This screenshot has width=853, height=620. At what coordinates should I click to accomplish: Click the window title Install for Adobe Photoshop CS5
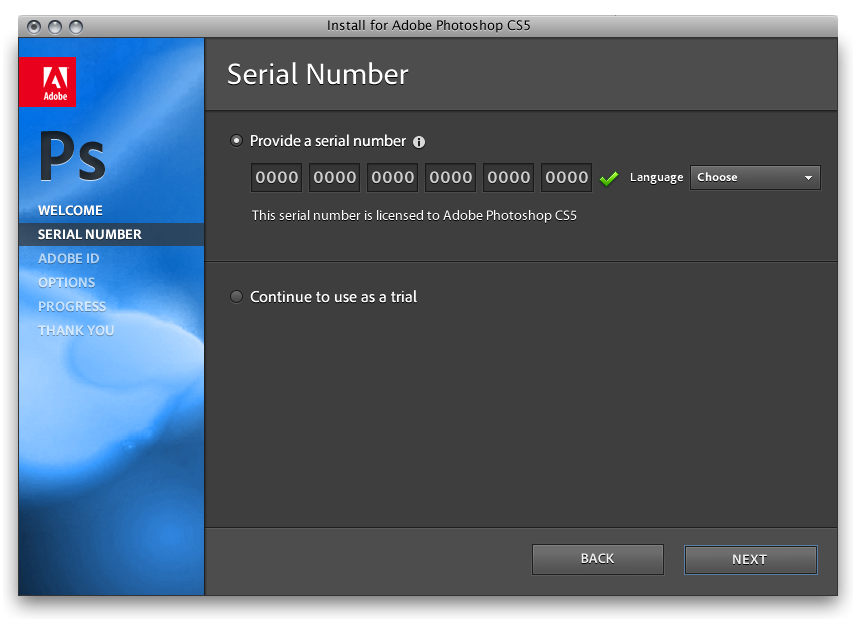[429, 26]
